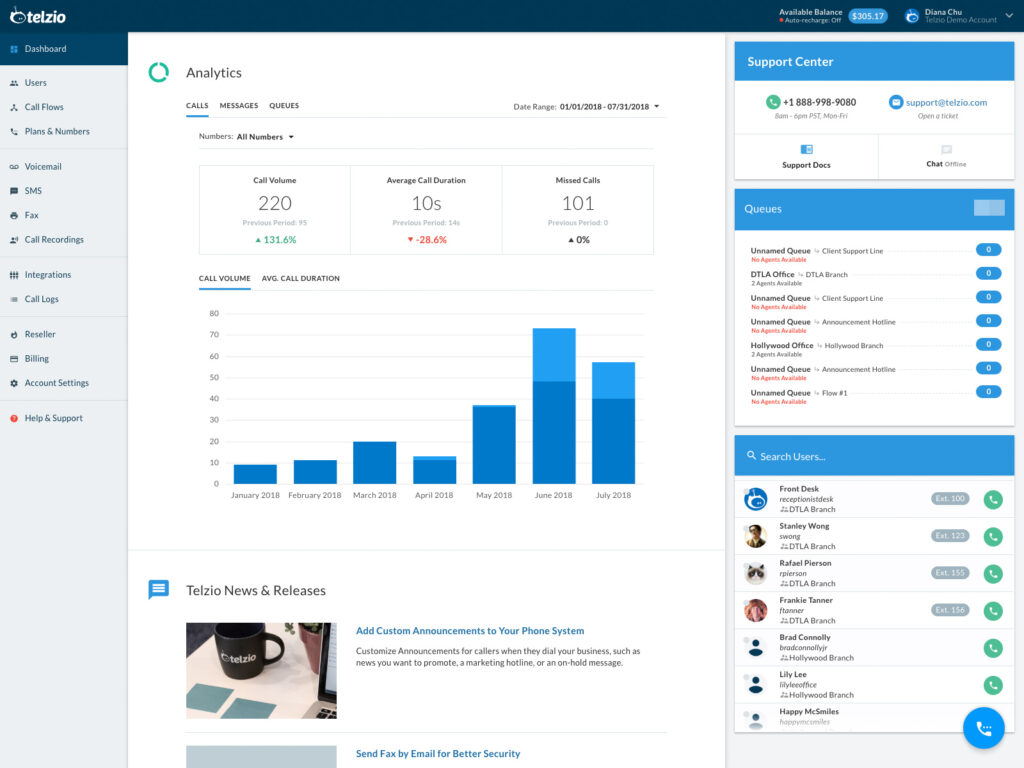Switch to the Queues analytics tab
Screen dimensions: 1024x768
click(x=284, y=106)
